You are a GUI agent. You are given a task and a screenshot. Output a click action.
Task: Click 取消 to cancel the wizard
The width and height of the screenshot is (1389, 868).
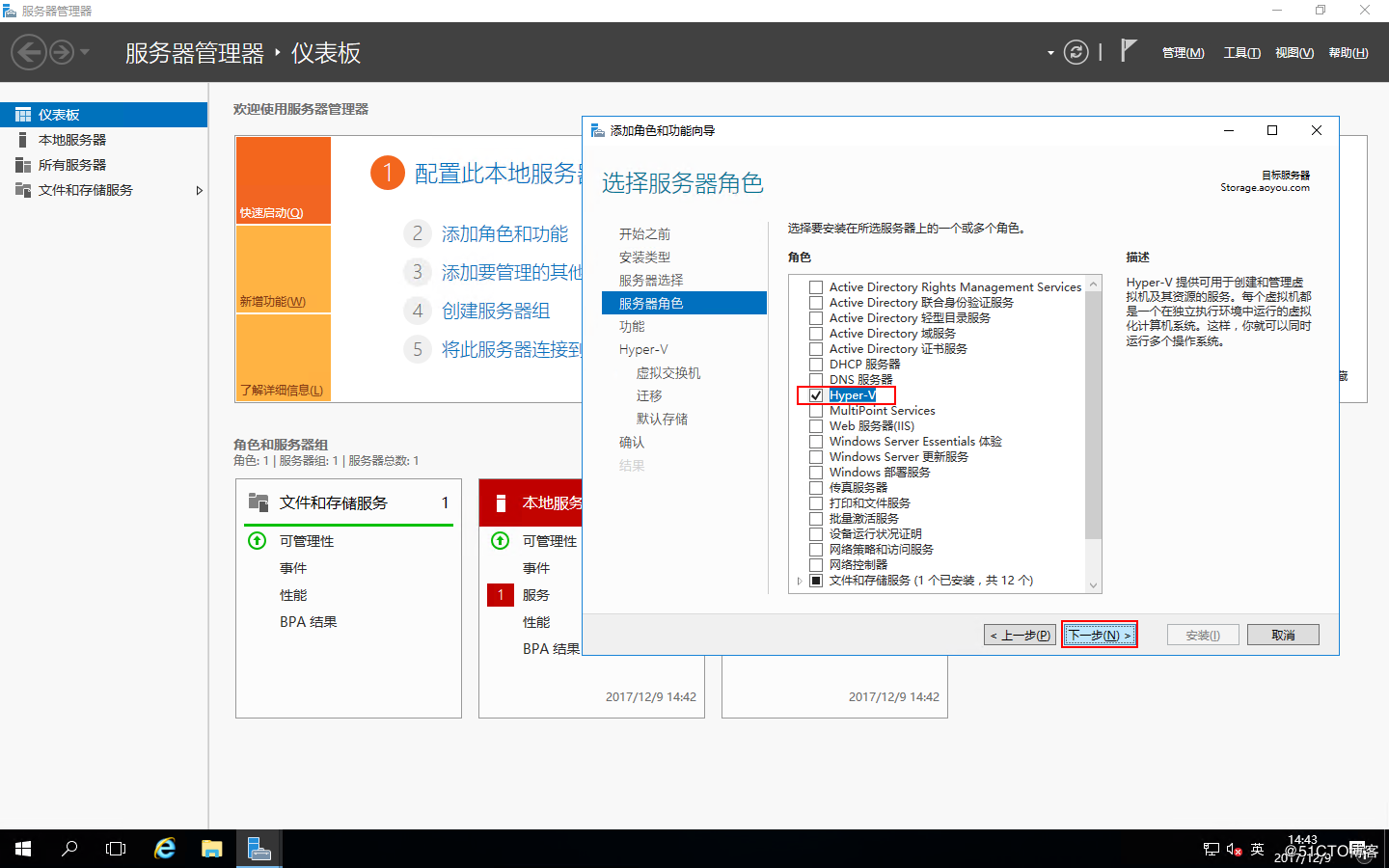pyautogui.click(x=1283, y=635)
